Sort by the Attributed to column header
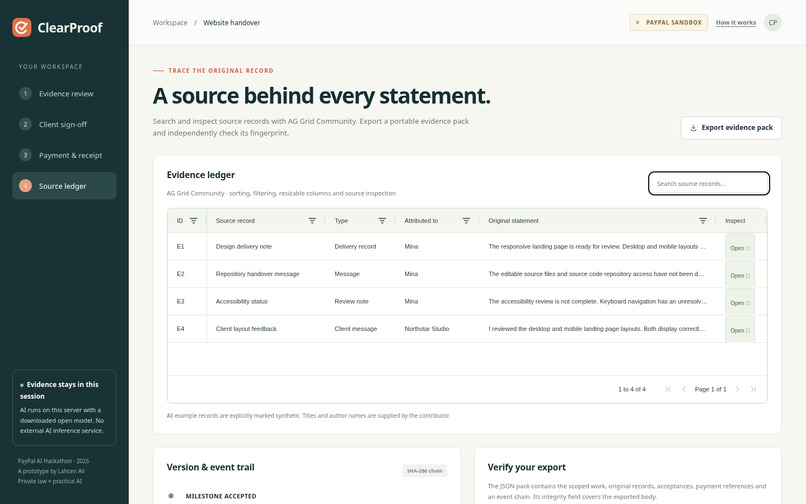 [x=421, y=221]
